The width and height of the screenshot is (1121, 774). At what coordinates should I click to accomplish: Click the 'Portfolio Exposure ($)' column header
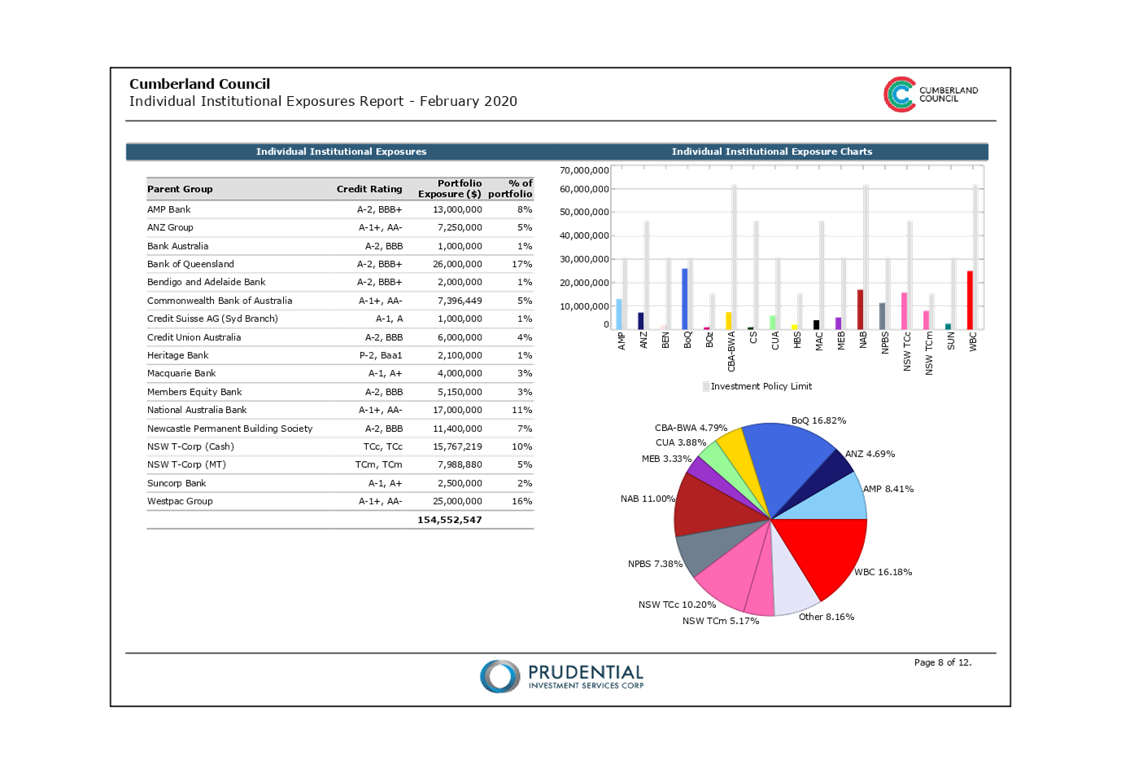[450, 189]
